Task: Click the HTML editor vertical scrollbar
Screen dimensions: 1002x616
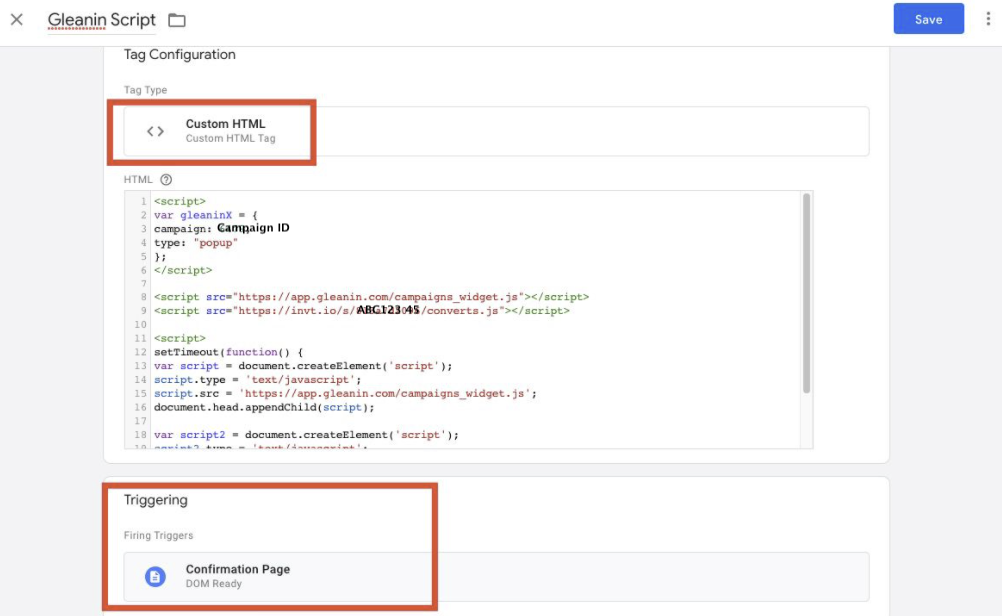Action: coord(806,293)
